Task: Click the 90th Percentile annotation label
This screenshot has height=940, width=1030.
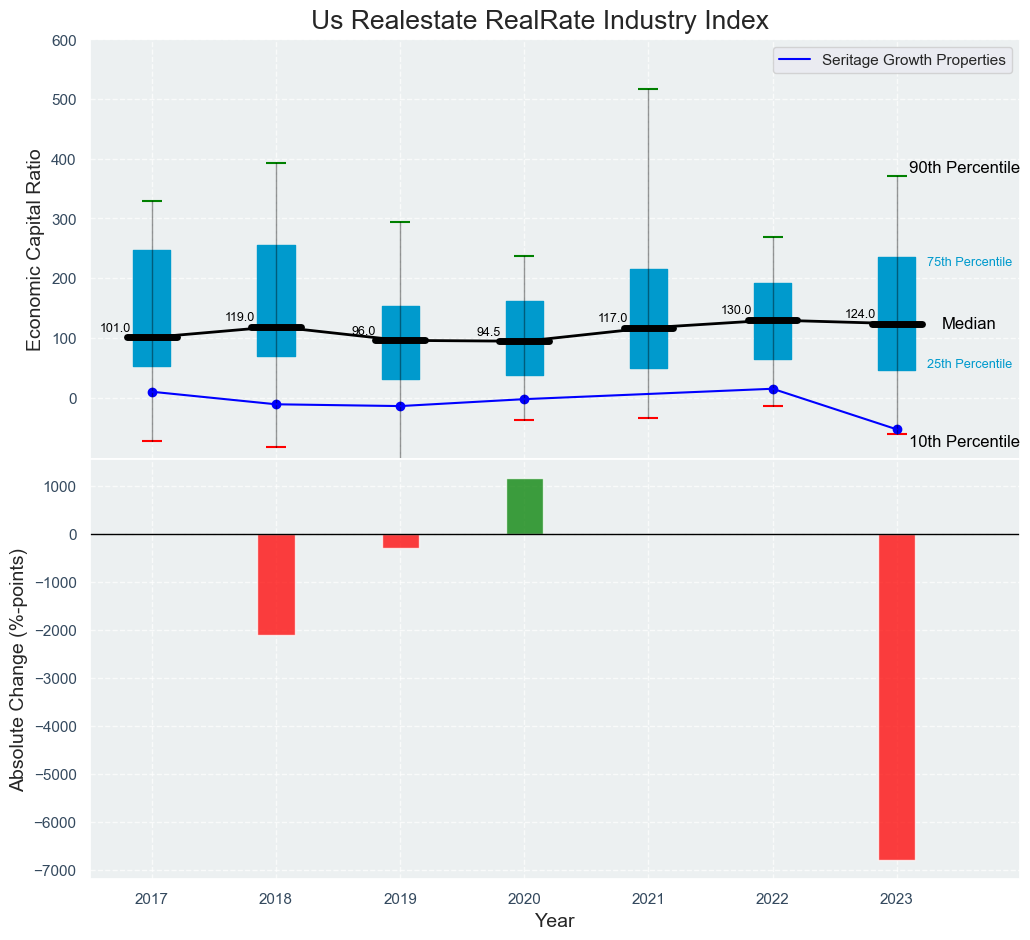Action: (963, 168)
